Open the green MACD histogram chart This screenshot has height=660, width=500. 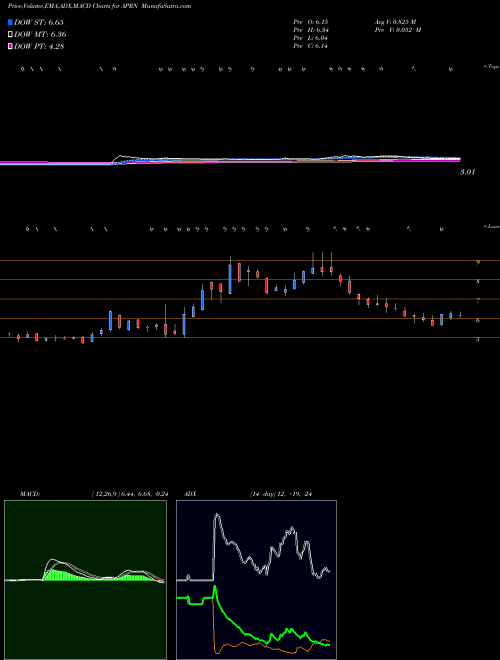[x=85, y=580]
